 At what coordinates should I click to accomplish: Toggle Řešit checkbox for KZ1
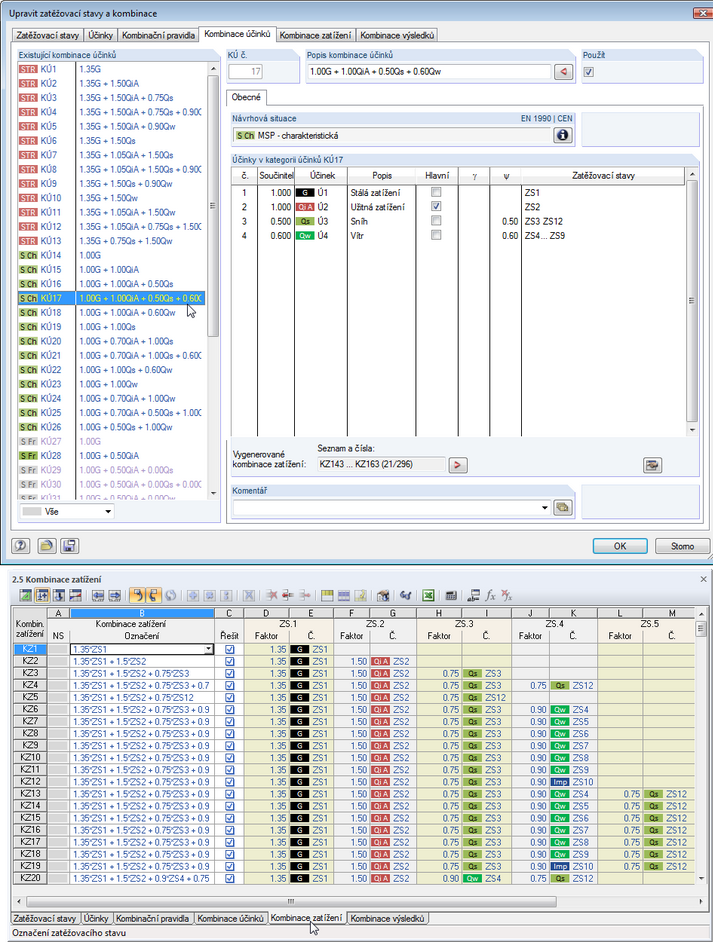(x=229, y=649)
